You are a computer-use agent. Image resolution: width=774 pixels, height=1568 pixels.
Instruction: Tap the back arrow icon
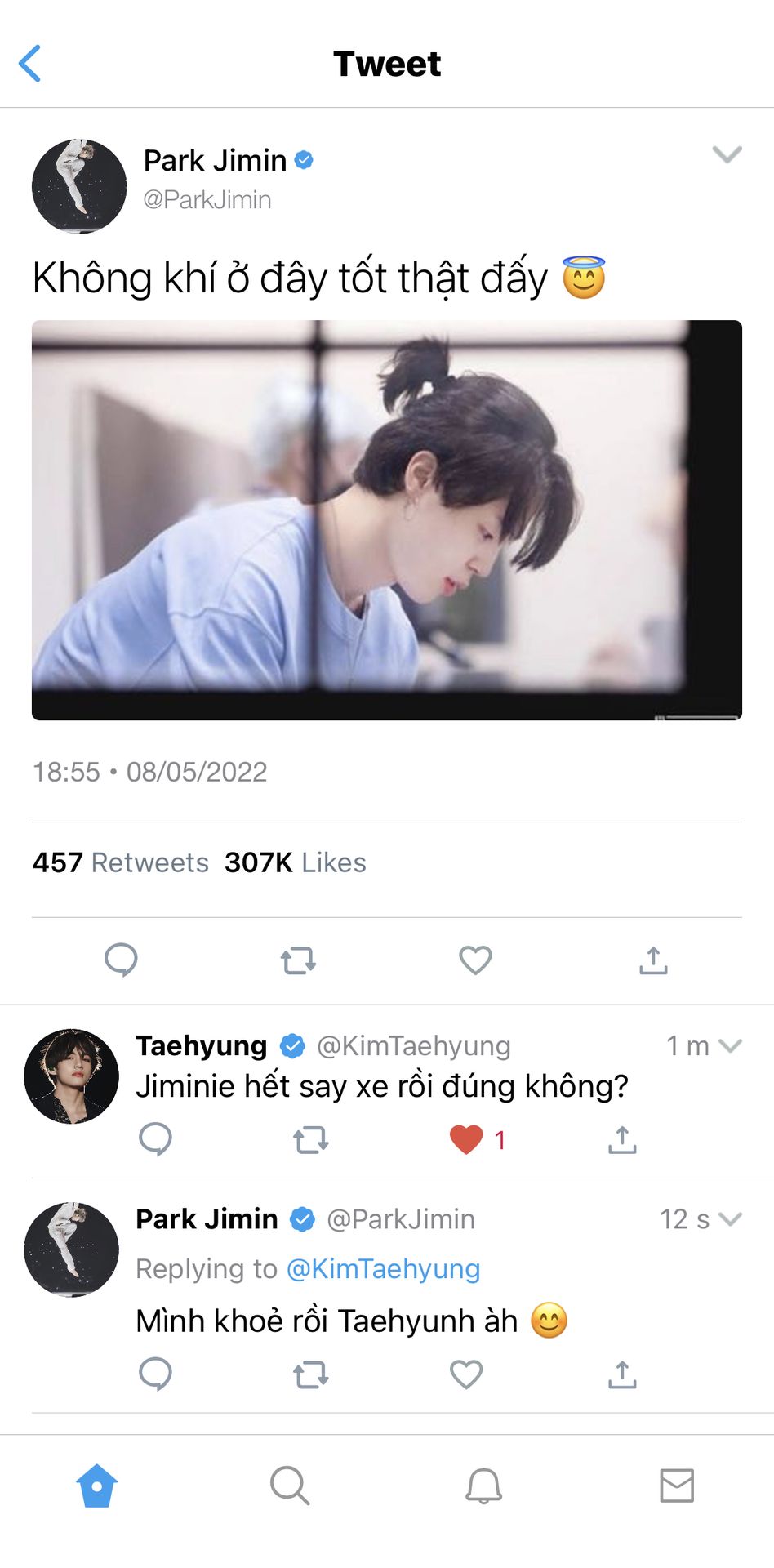(x=30, y=64)
